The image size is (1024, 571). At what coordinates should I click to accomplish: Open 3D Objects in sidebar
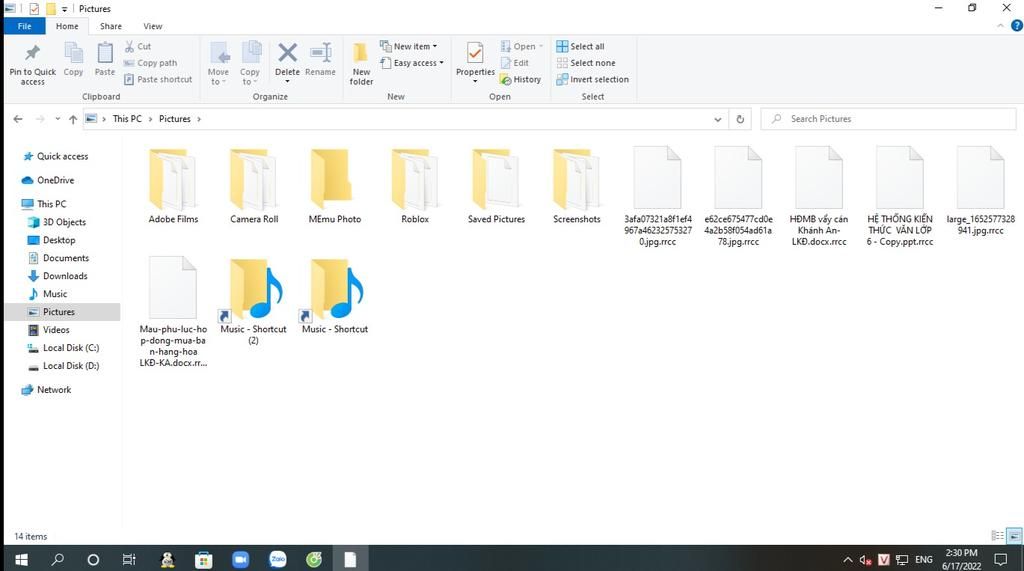pyautogui.click(x=57, y=222)
